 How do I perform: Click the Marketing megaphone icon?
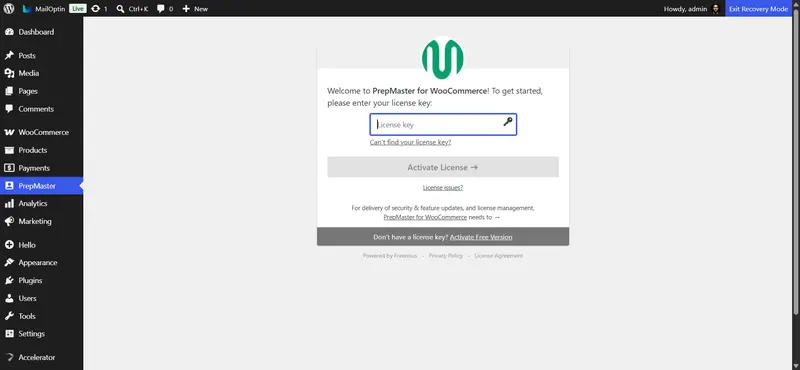pos(9,221)
